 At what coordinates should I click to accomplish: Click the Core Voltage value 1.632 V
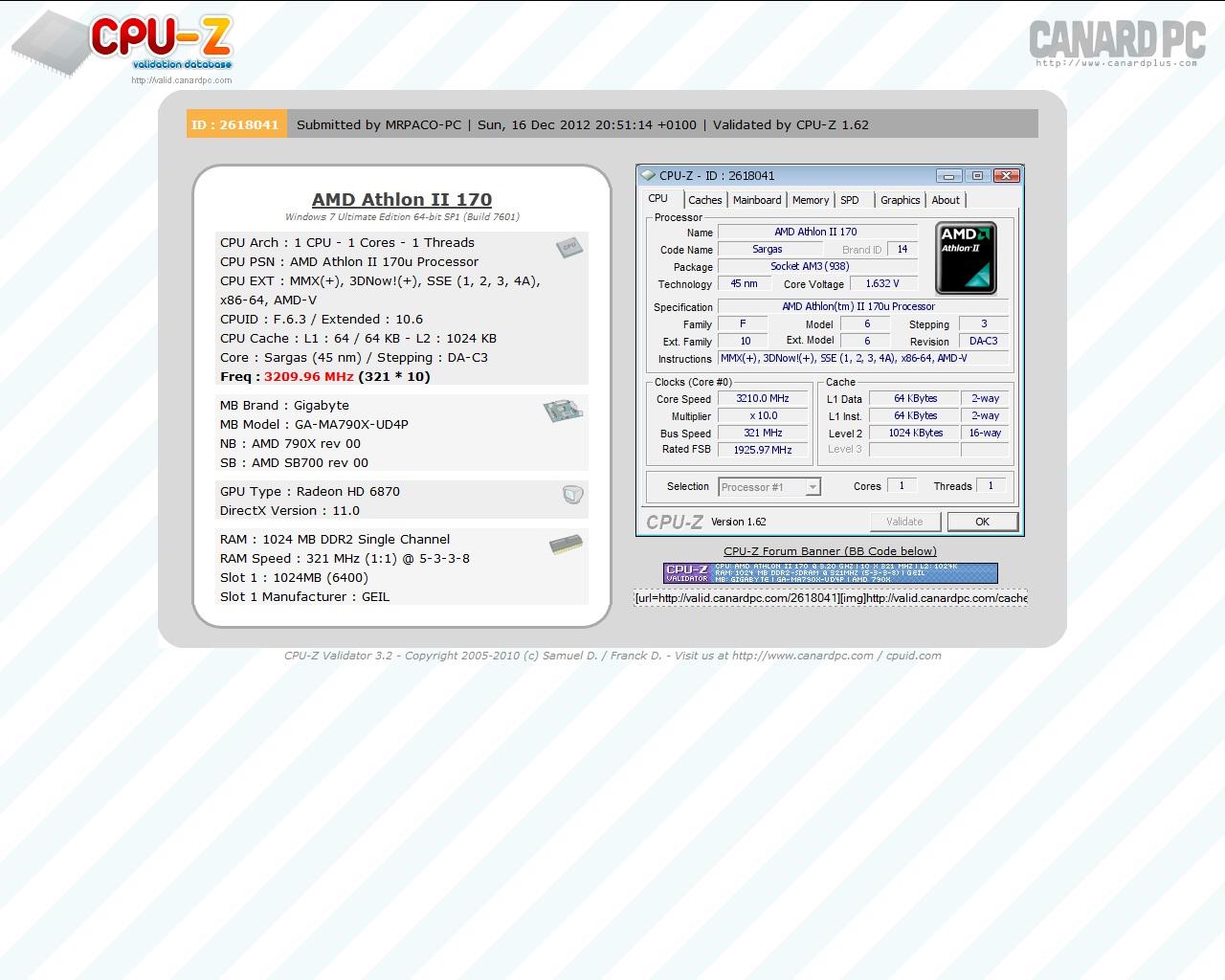pos(882,283)
